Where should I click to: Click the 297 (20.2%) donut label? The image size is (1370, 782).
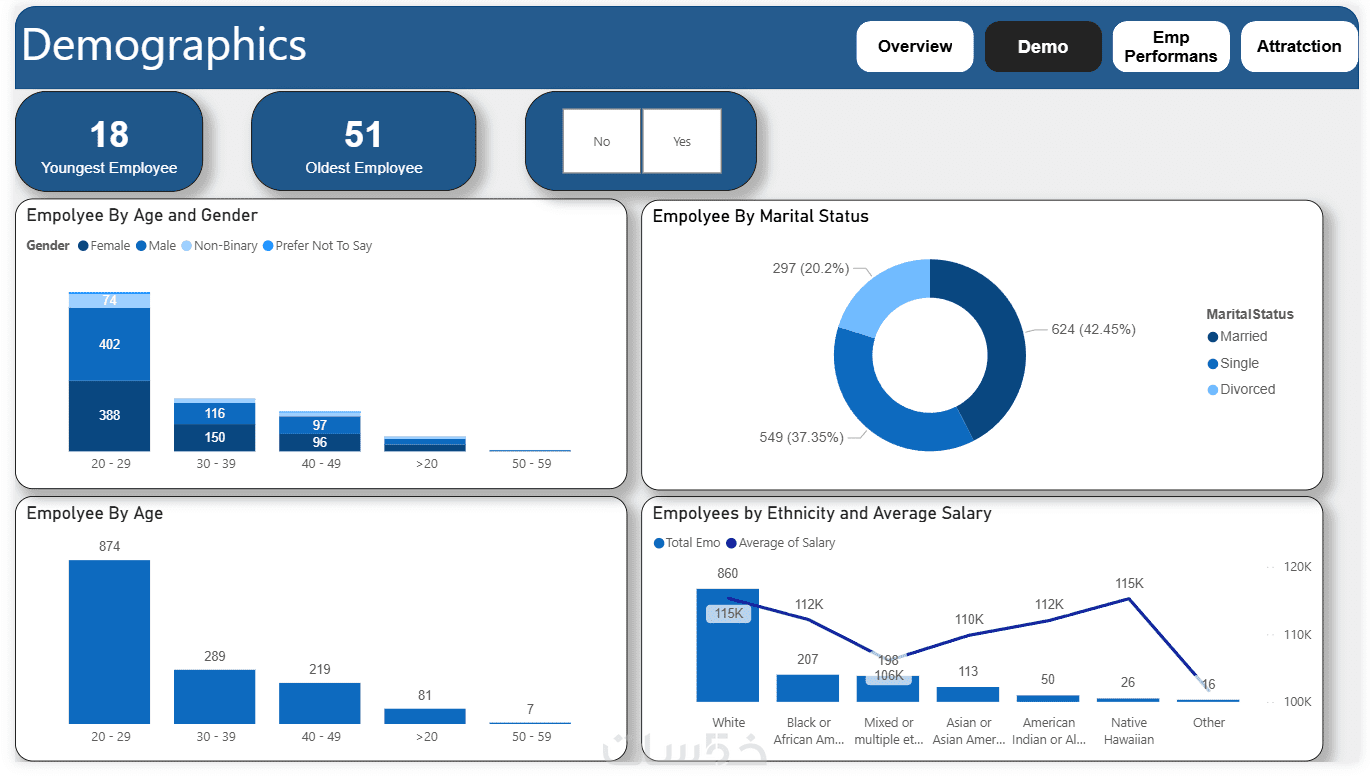pos(811,268)
